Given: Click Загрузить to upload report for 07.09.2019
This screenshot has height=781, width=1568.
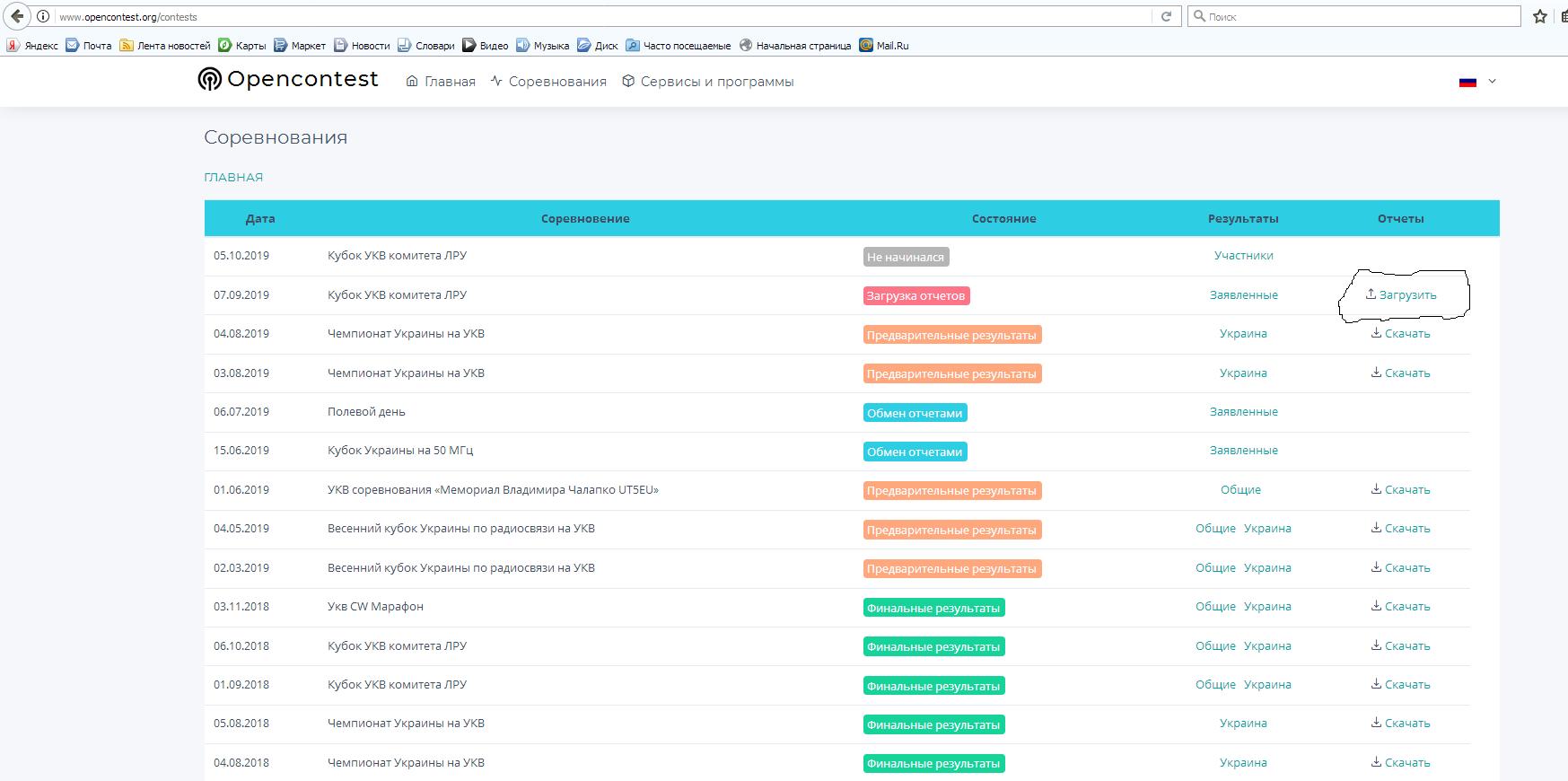Looking at the screenshot, I should (x=1401, y=294).
